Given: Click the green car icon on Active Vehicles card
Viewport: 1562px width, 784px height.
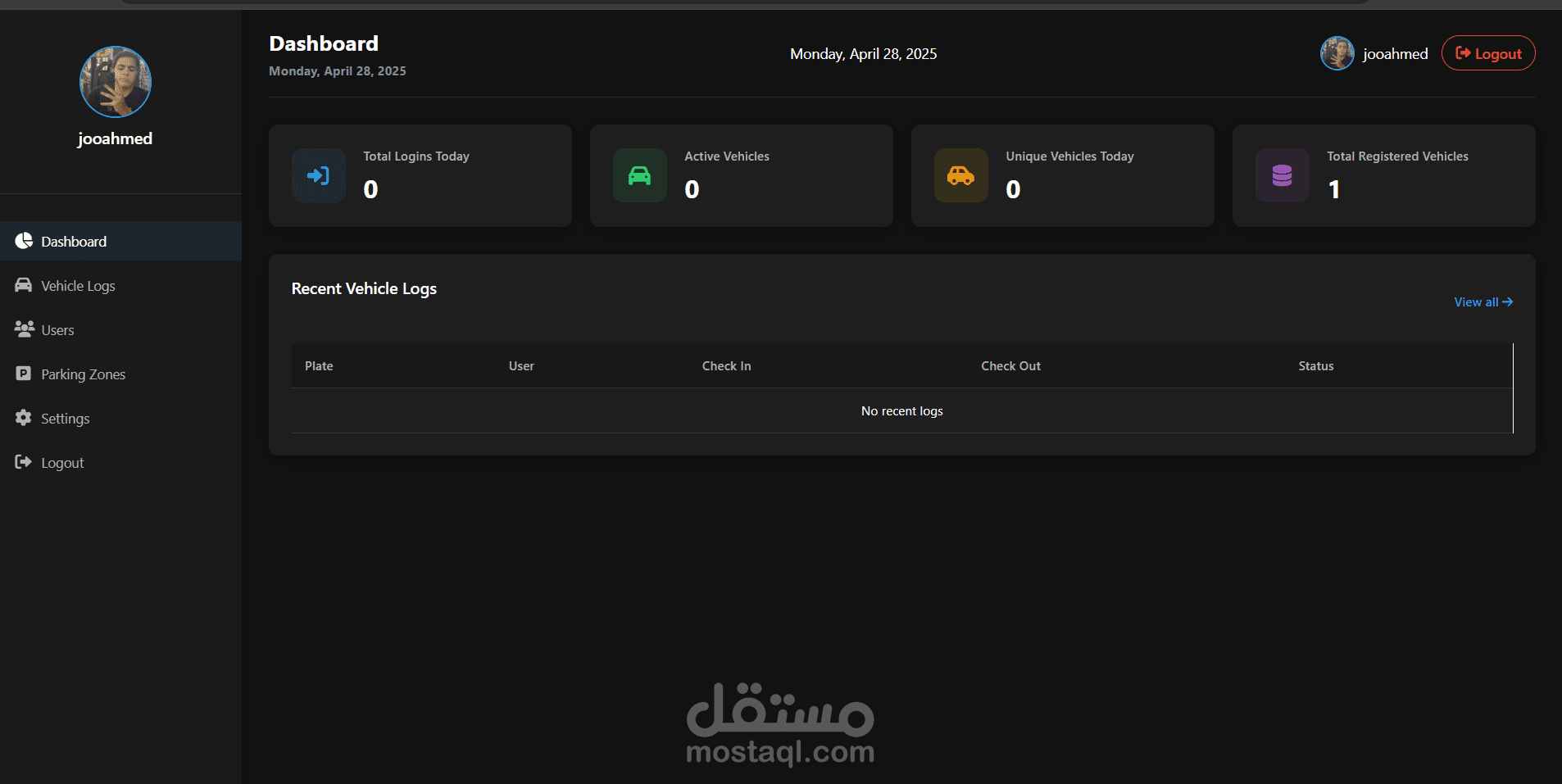Looking at the screenshot, I should tap(640, 175).
